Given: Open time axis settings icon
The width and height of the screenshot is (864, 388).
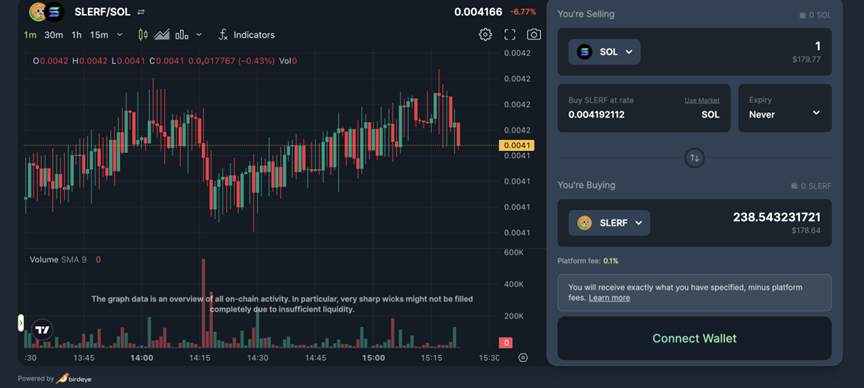Looking at the screenshot, I should 523,358.
